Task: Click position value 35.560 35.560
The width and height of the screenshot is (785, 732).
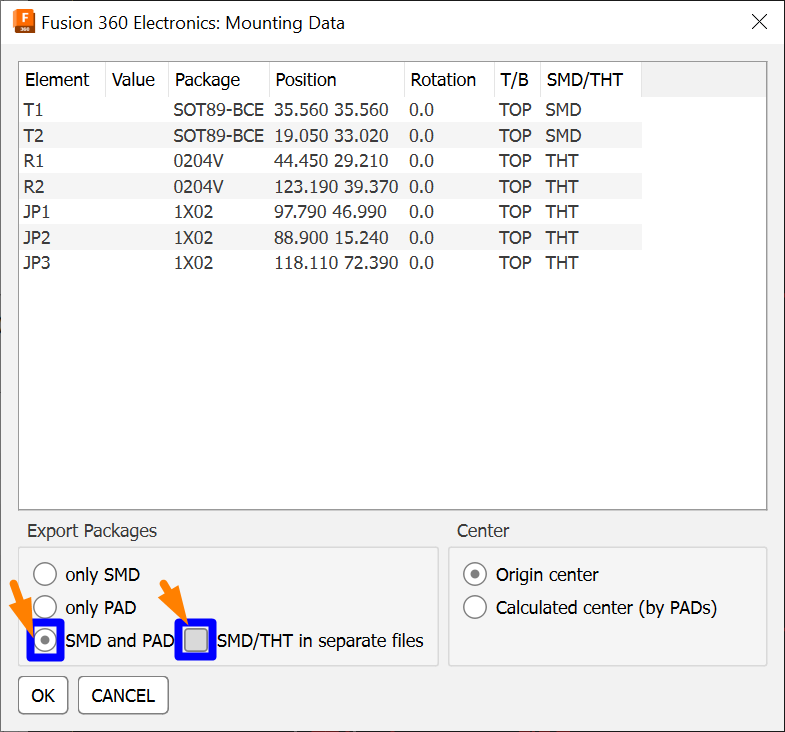Action: (331, 110)
